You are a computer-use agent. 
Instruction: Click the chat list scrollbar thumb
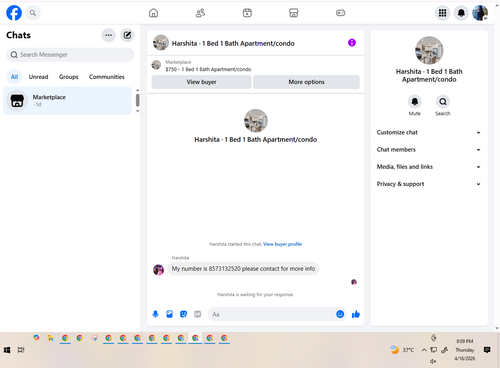click(138, 100)
